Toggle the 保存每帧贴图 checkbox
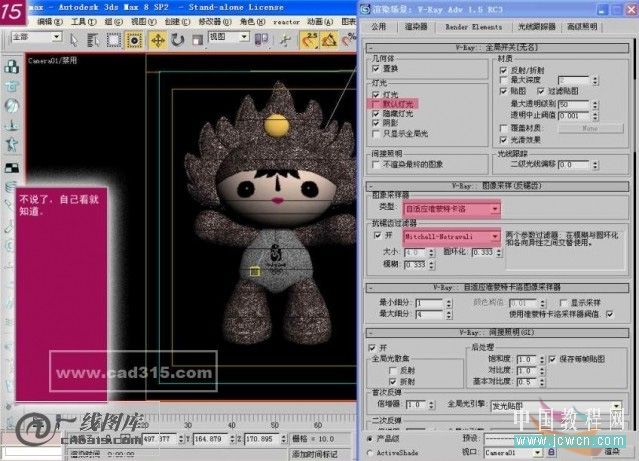The height and width of the screenshot is (461, 639). point(553,359)
